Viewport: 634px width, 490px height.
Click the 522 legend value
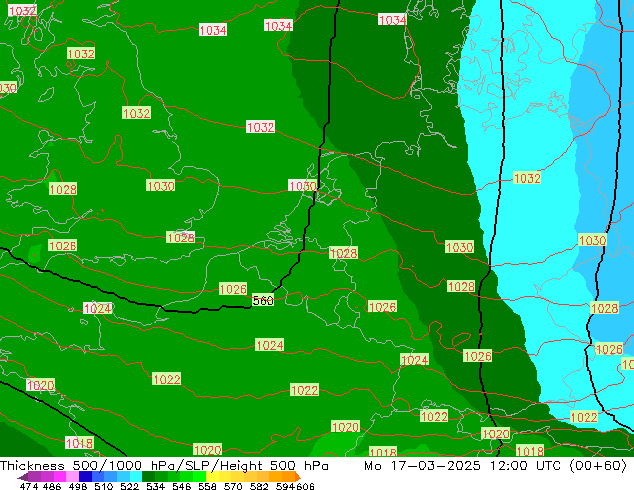pos(129,486)
